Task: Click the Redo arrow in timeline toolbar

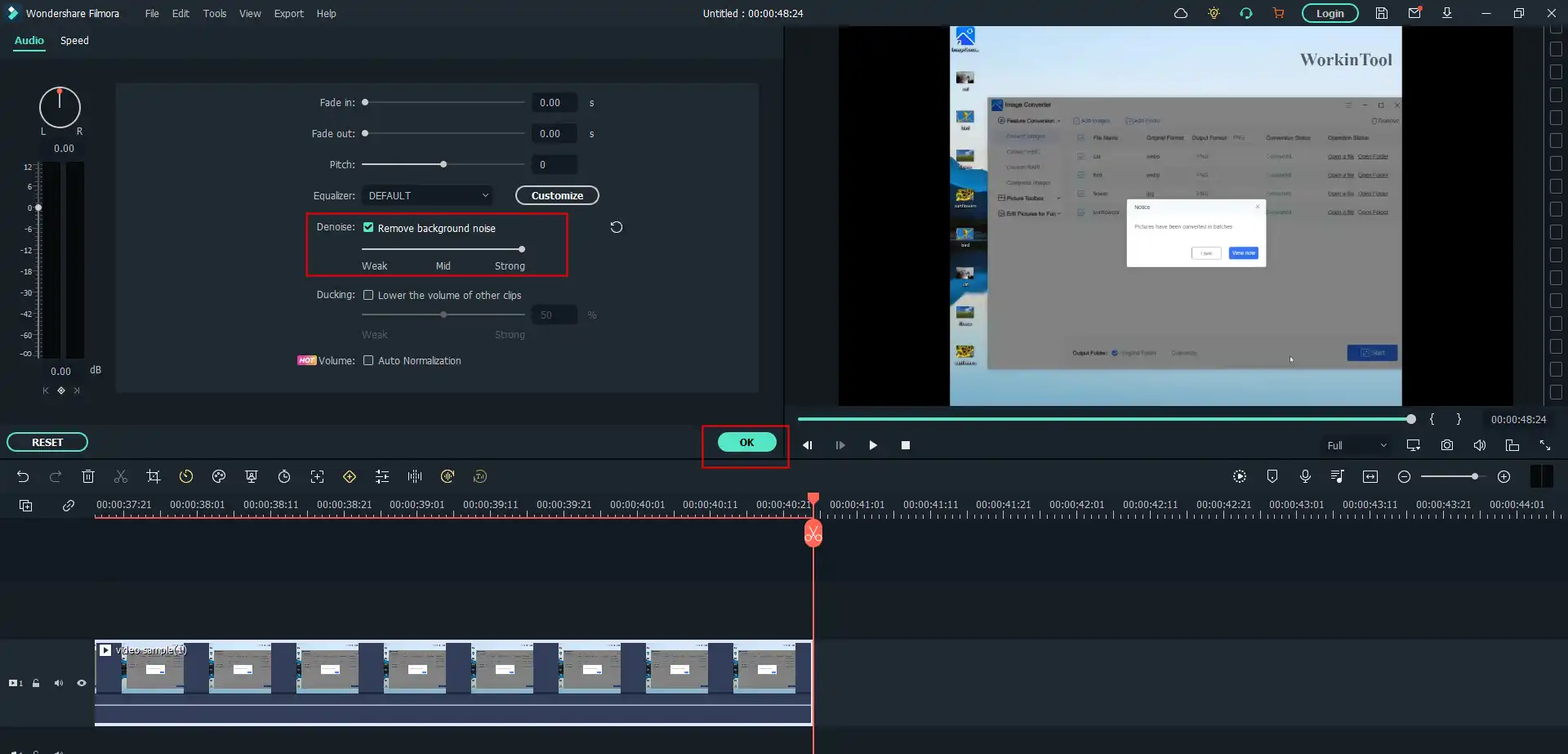Action: 56,476
